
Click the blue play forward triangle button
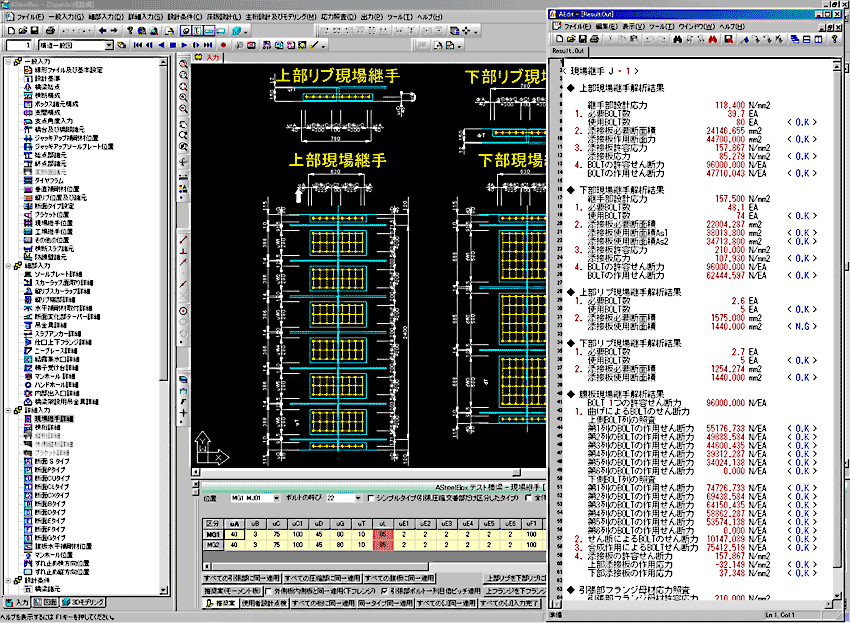pyautogui.click(x=184, y=45)
